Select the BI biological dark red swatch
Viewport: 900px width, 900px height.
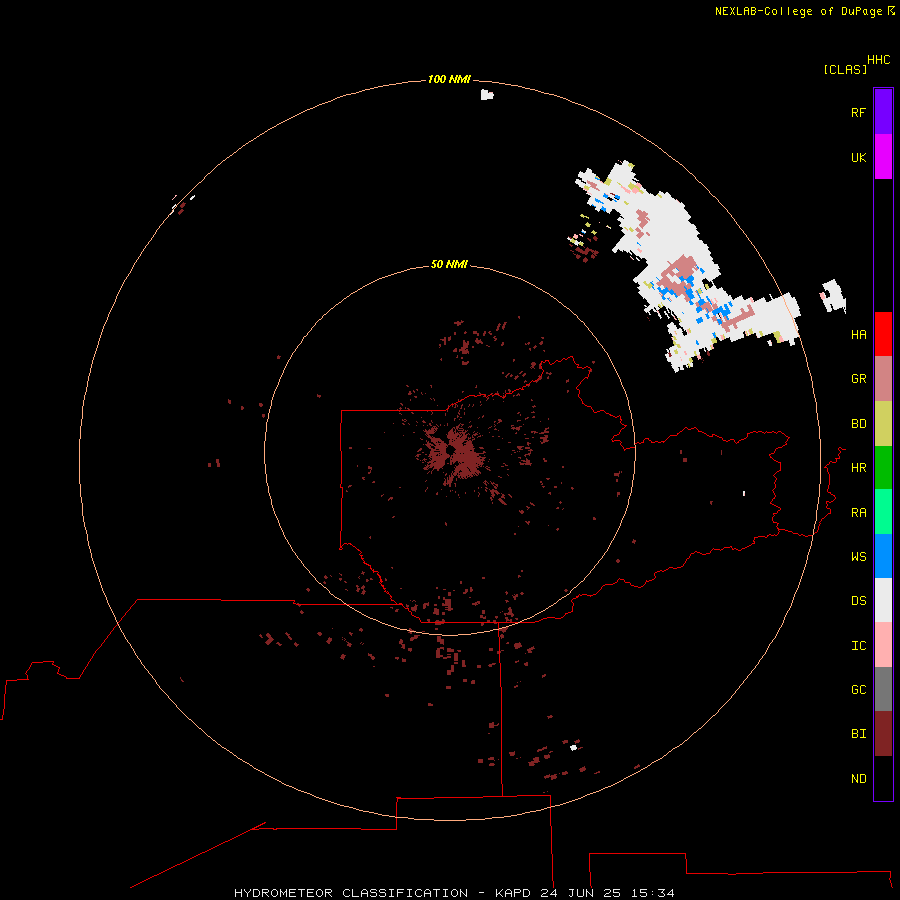(x=883, y=734)
